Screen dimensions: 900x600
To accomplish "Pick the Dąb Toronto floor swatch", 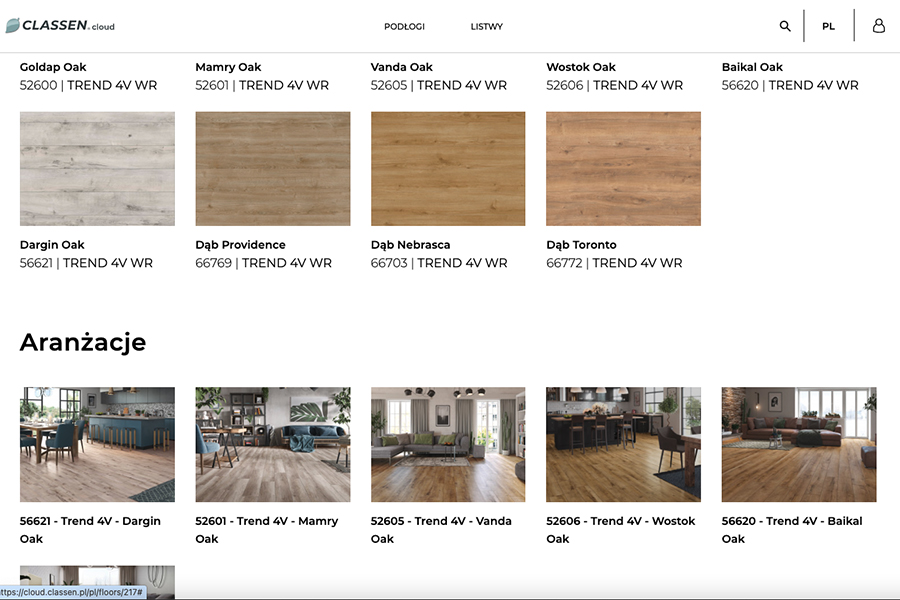I will [x=623, y=168].
